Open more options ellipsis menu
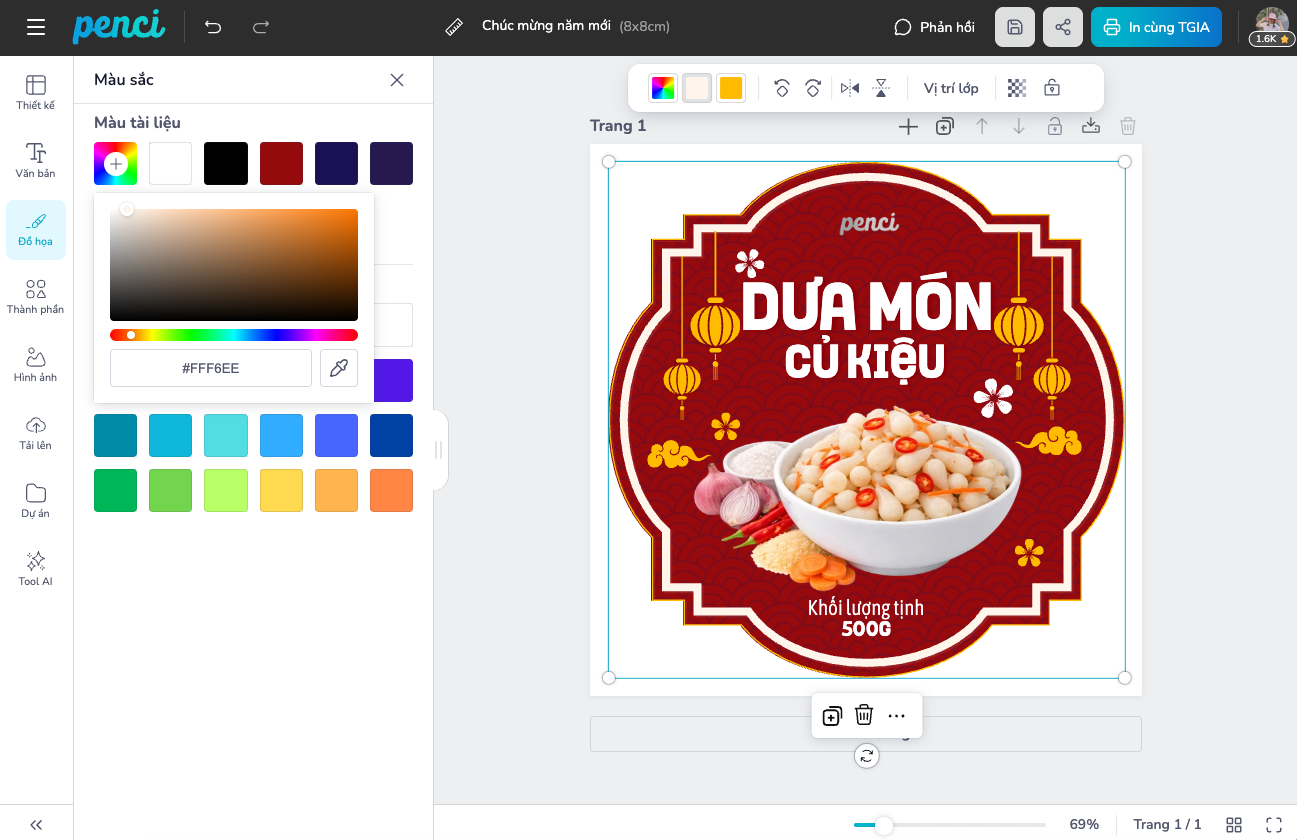This screenshot has height=840, width=1297. pyautogui.click(x=896, y=715)
